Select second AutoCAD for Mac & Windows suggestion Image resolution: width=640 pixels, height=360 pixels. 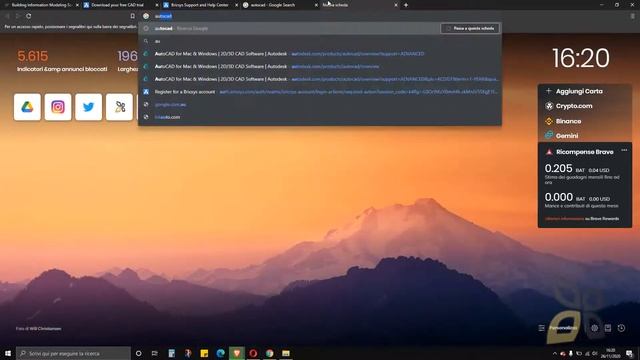point(320,67)
